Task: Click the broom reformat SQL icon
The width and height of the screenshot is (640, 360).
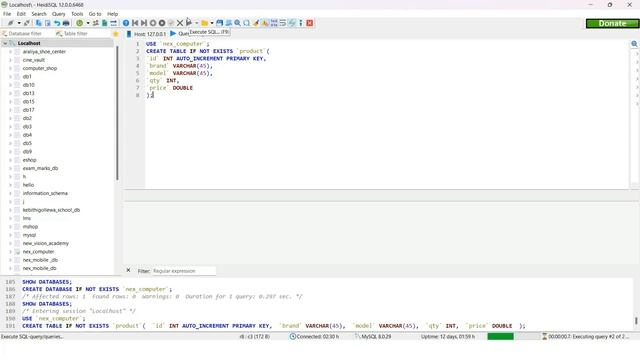Action: (256, 23)
